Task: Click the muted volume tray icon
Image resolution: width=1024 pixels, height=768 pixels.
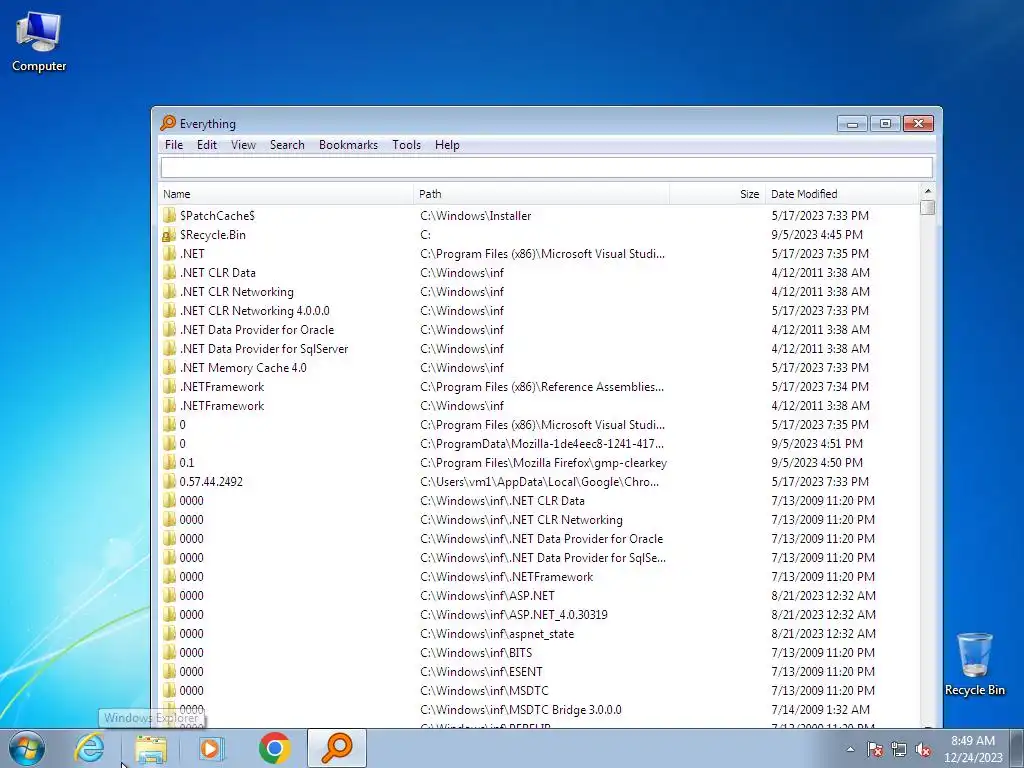Action: click(923, 749)
